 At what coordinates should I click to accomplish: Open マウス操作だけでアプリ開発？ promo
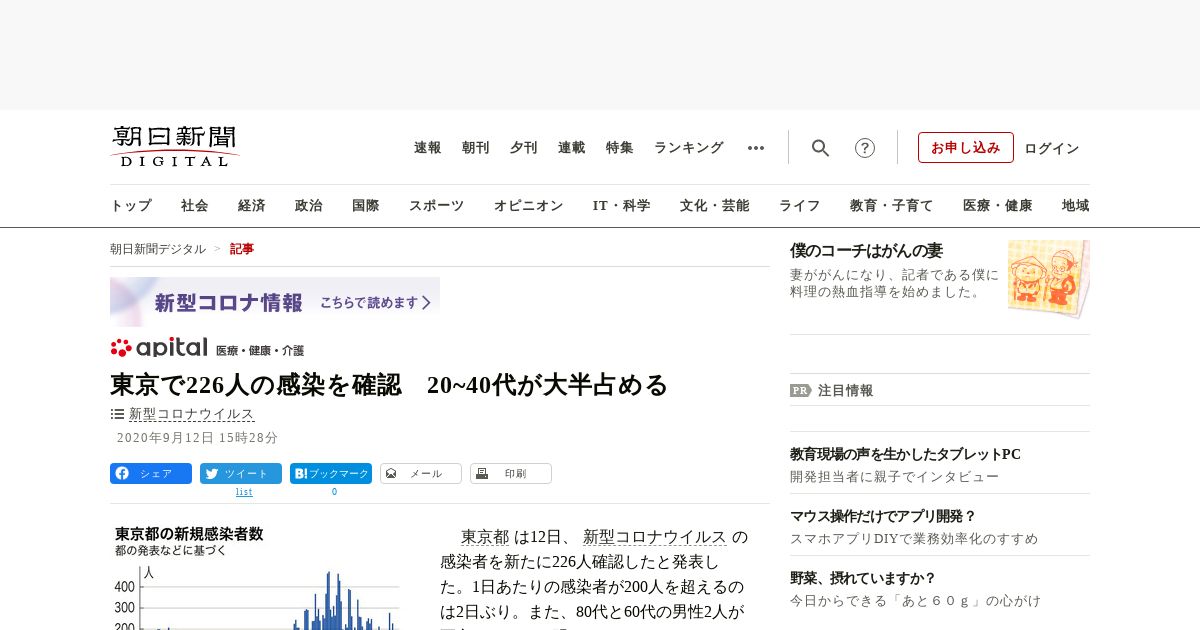click(883, 516)
